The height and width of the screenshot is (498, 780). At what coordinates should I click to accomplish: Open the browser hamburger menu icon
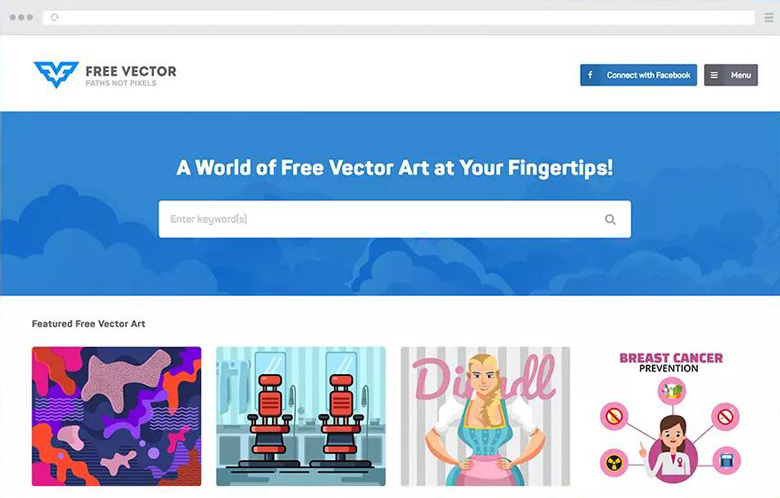[x=769, y=17]
